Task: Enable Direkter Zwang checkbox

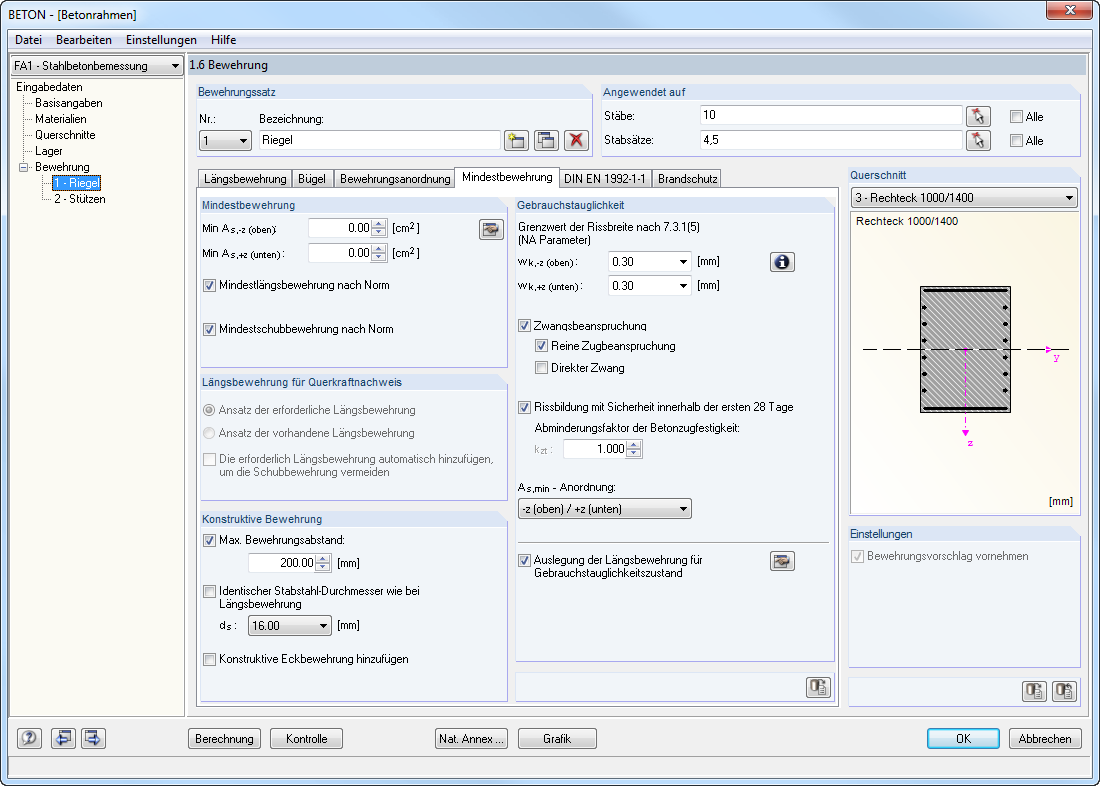Action: [x=541, y=368]
